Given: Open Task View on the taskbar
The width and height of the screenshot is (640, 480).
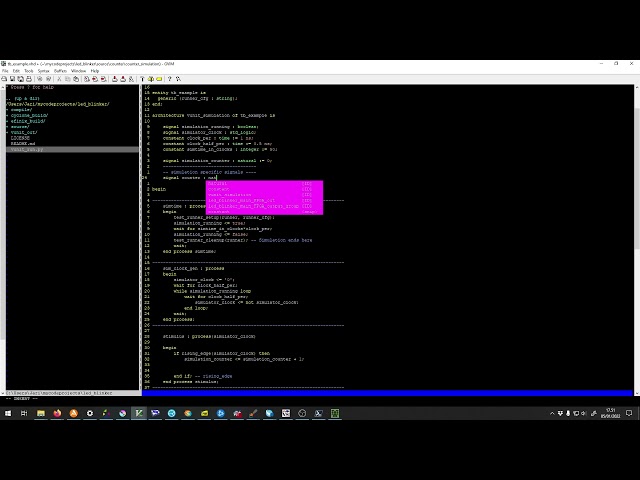Looking at the screenshot, I should (24, 413).
